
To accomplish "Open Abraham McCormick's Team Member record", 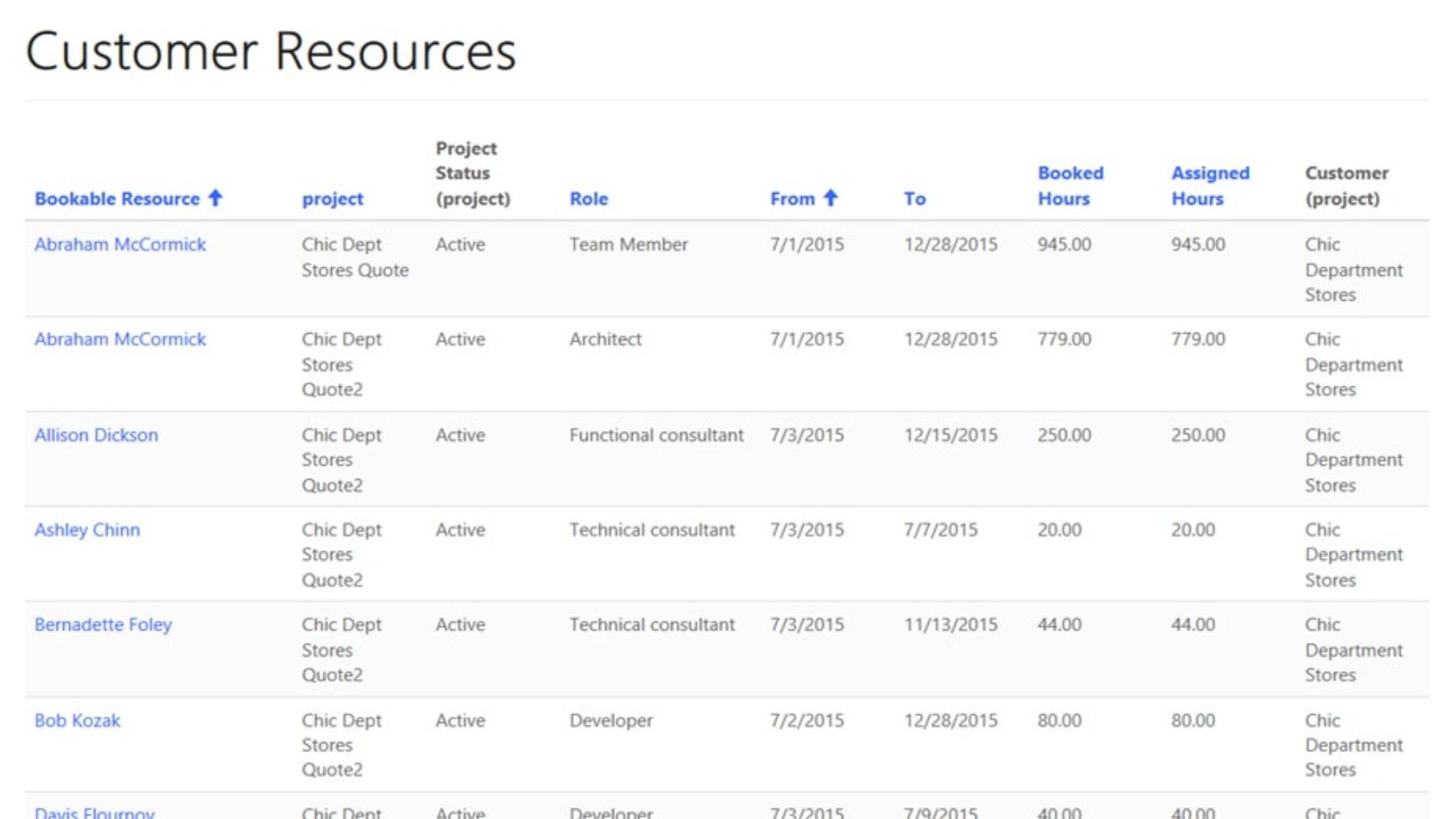I will tap(120, 244).
